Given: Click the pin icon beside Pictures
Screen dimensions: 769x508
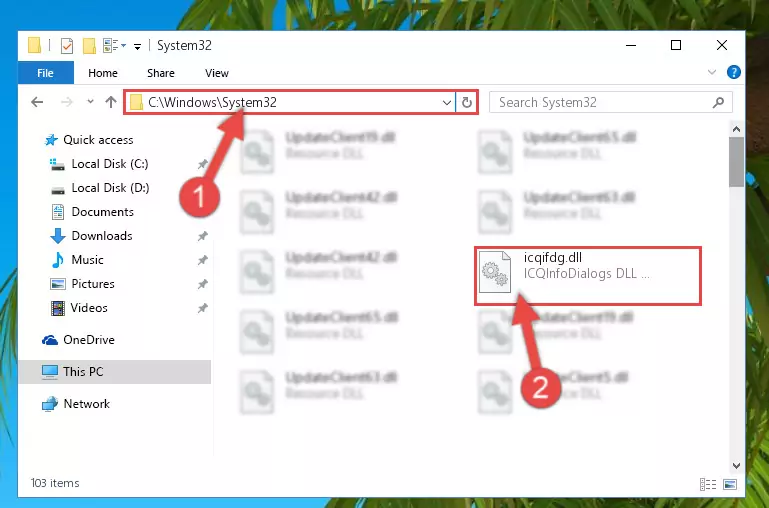Looking at the screenshot, I should pyautogui.click(x=202, y=284).
